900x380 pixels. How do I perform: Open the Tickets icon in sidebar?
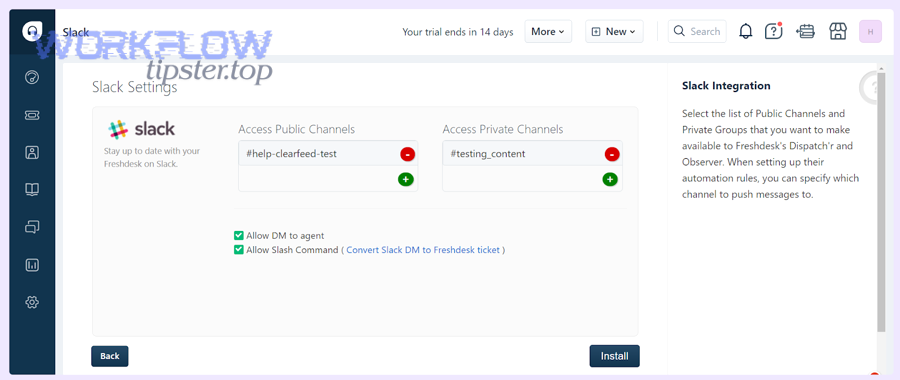pyautogui.click(x=32, y=115)
